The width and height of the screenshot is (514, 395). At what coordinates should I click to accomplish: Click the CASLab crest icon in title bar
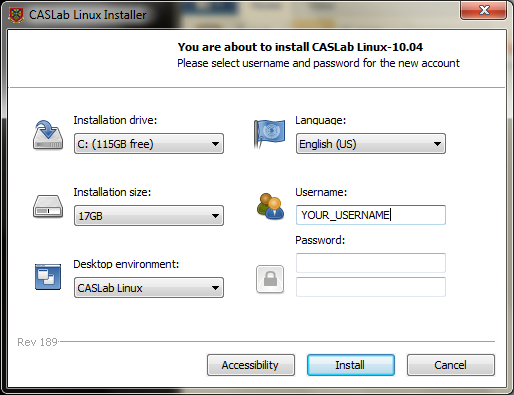(x=16, y=15)
